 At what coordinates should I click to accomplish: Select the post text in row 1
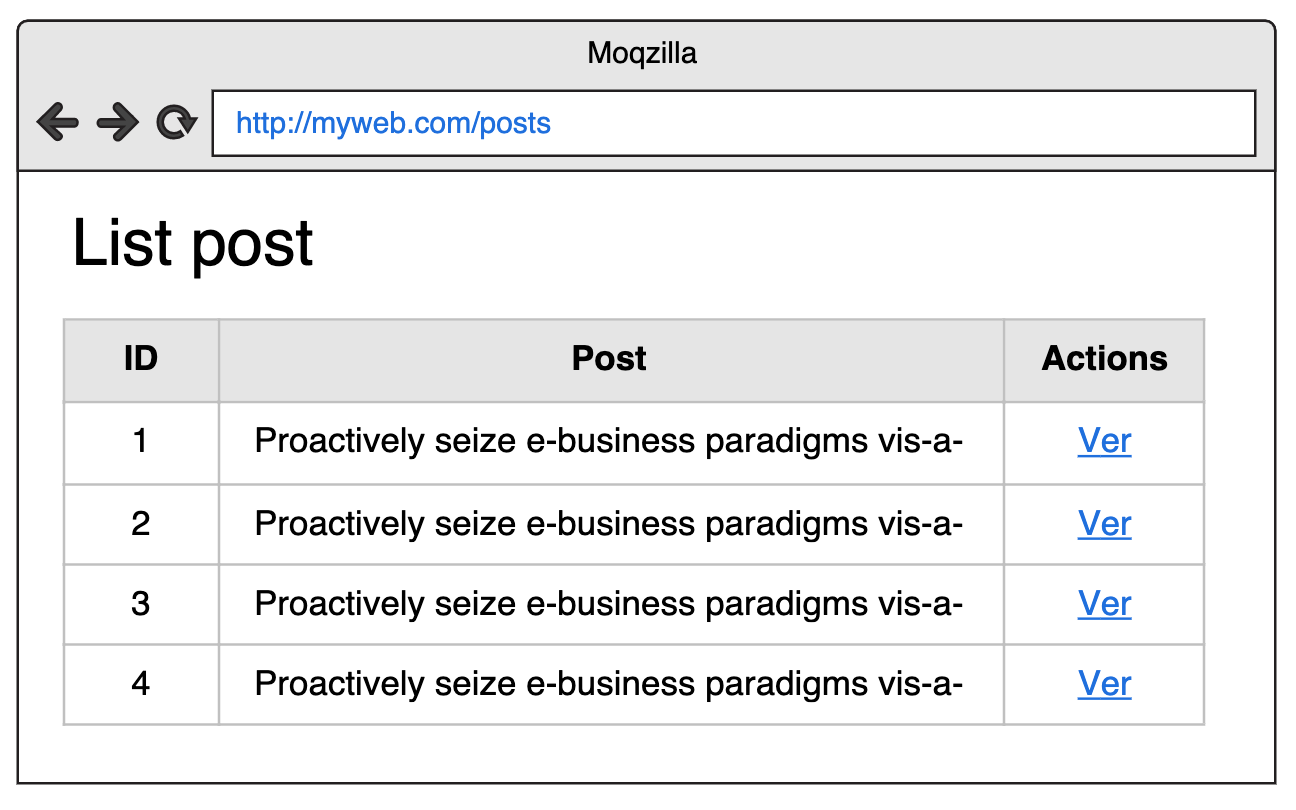pos(608,441)
